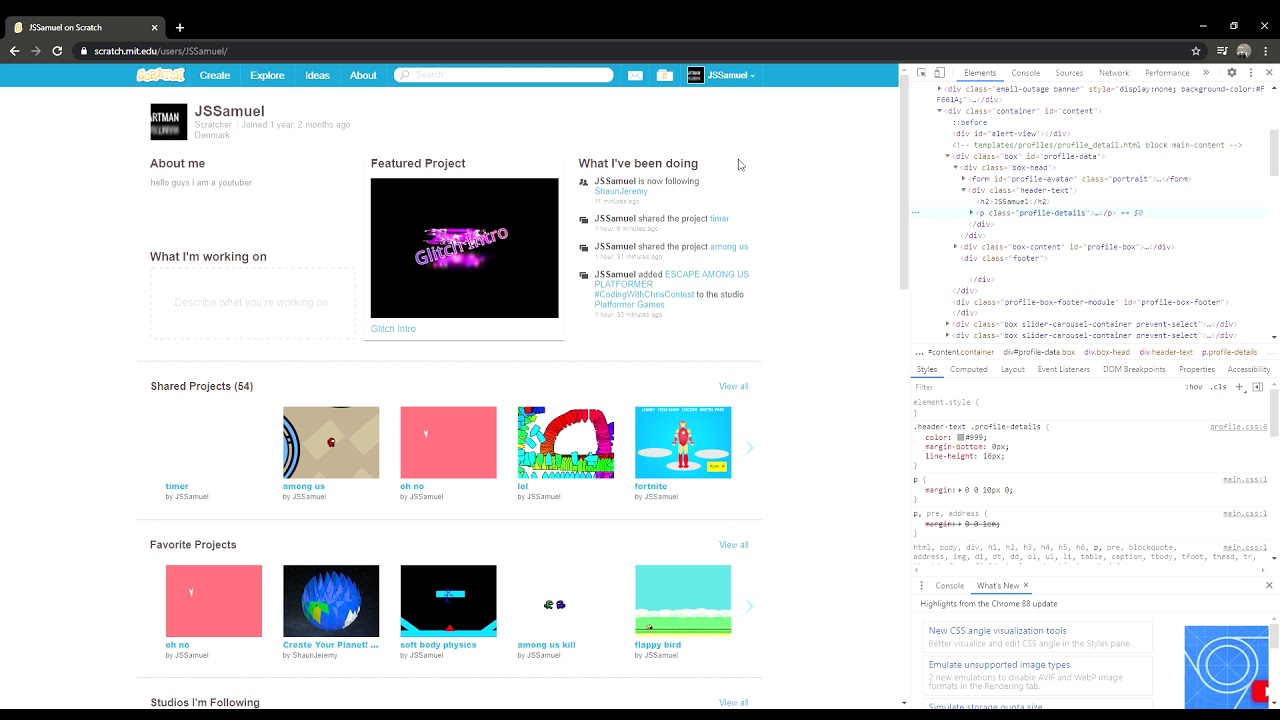Screen dimensions: 1280x720
Task: Open New CSS angle visualization tools link
Action: 997,631
